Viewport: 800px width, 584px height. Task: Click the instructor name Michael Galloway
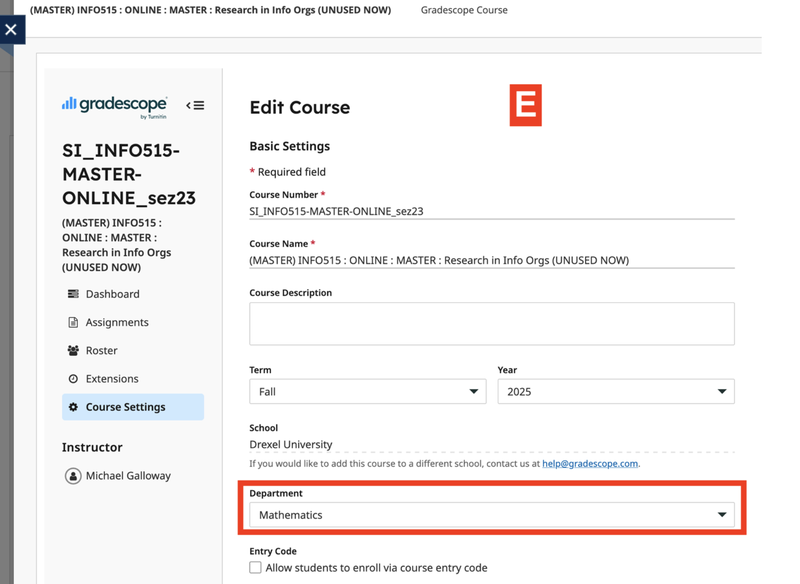click(128, 476)
